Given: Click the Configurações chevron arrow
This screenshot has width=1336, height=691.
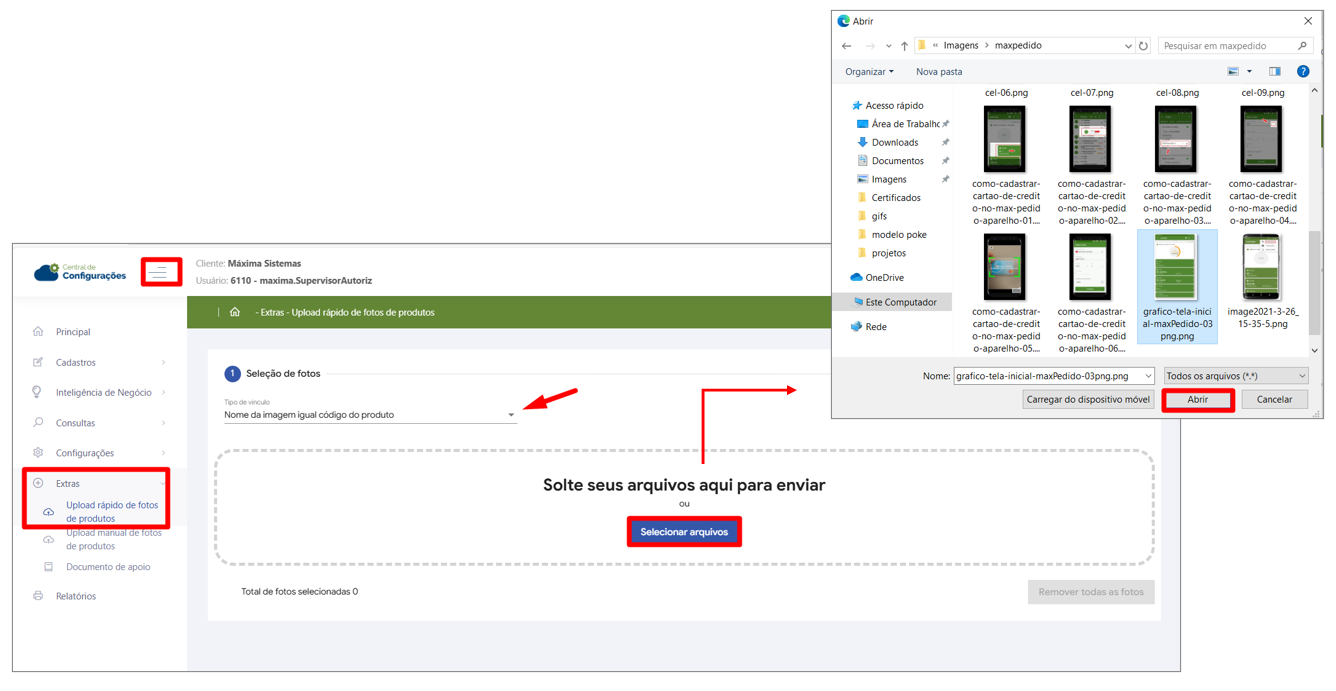Looking at the screenshot, I should tap(164, 453).
